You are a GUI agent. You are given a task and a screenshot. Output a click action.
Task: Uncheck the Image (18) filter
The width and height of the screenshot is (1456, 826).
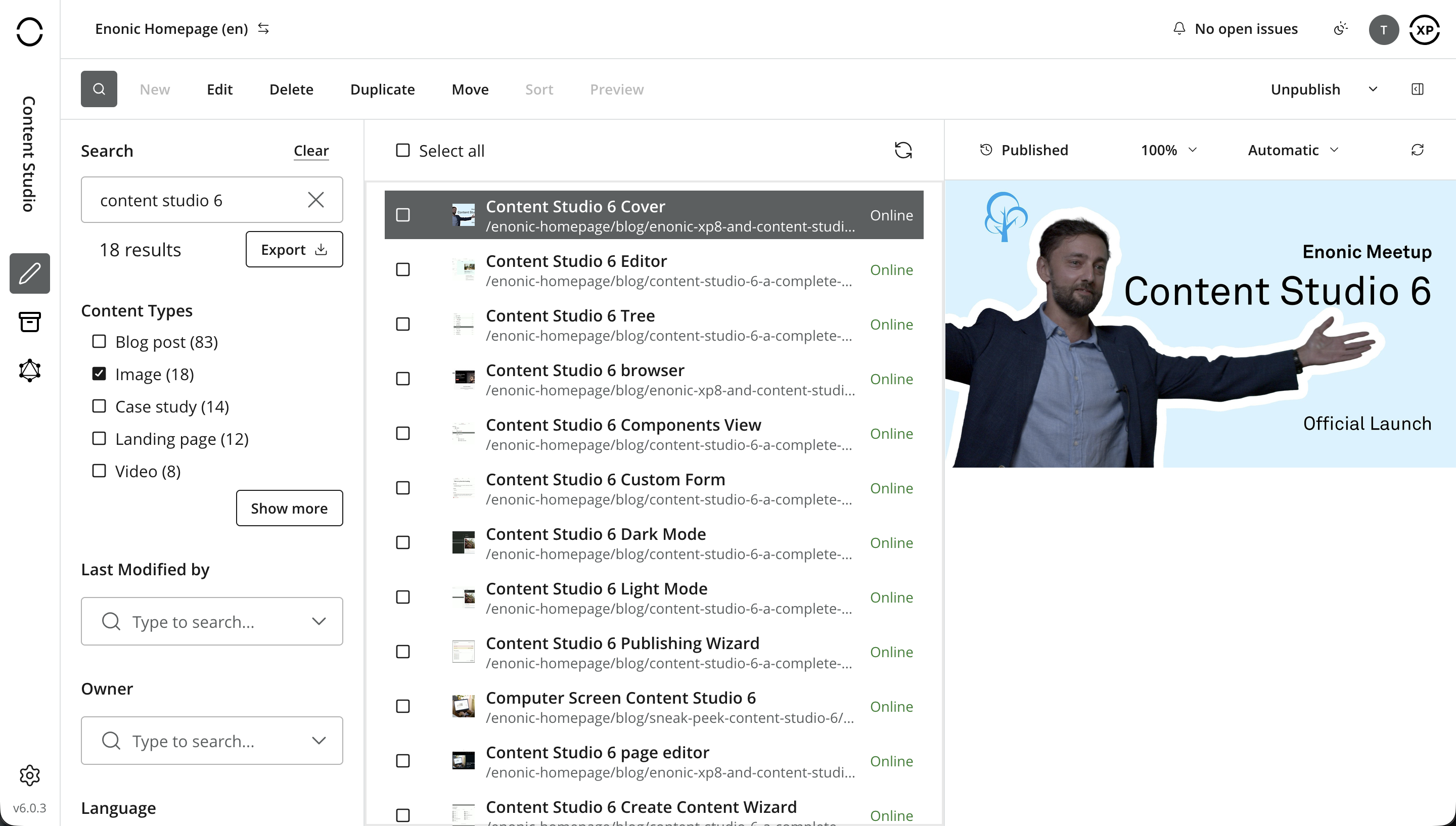(99, 374)
